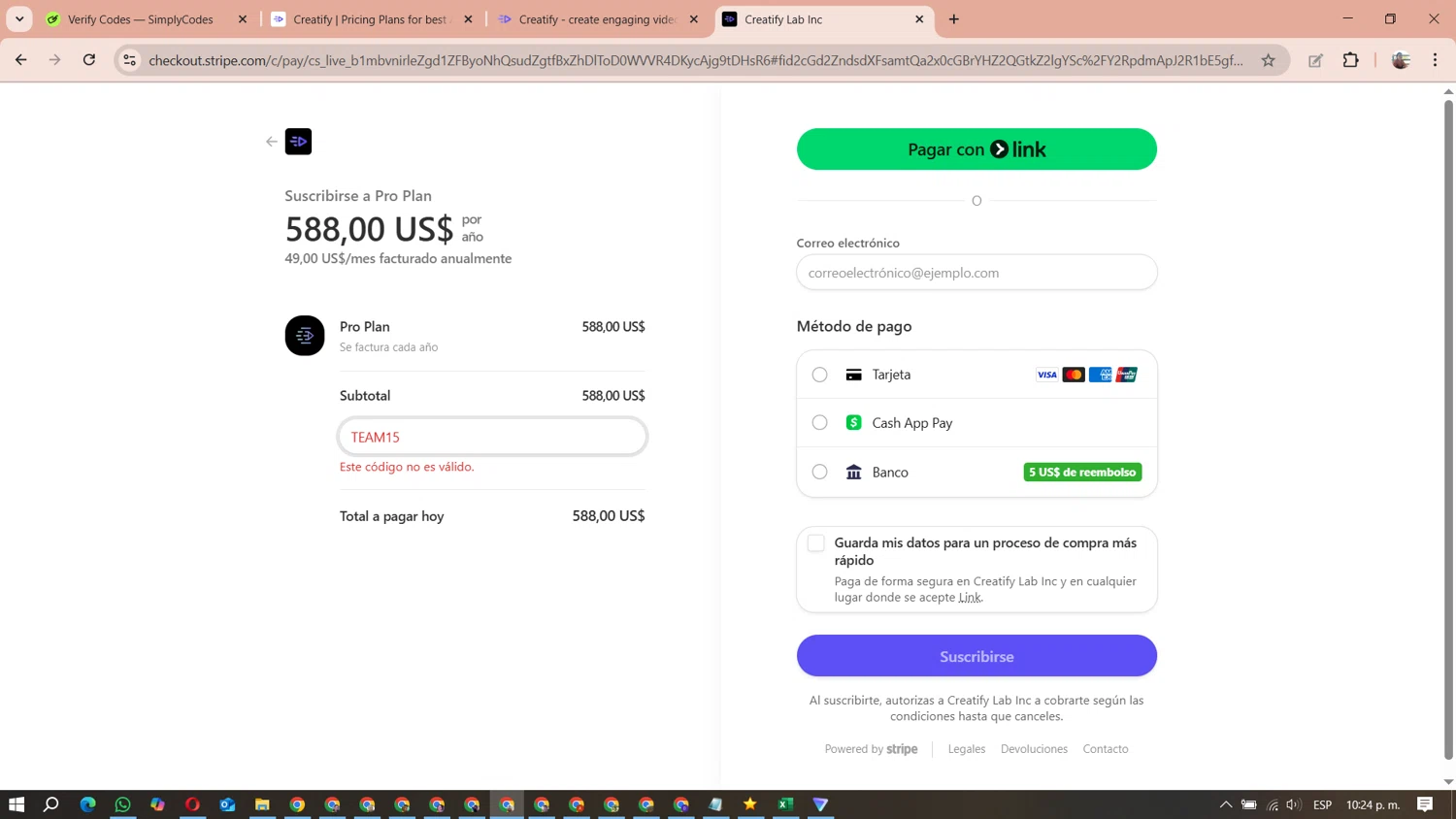Click the browser forward button
The height and width of the screenshot is (819, 1456).
pyautogui.click(x=55, y=60)
